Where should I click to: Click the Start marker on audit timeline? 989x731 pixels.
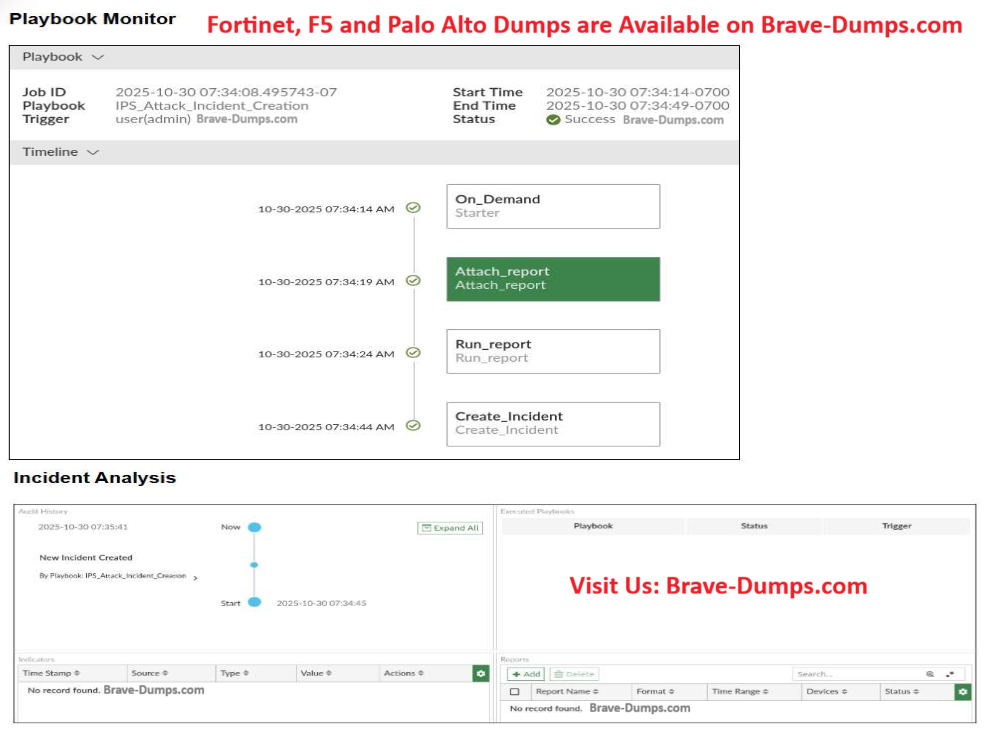point(254,602)
